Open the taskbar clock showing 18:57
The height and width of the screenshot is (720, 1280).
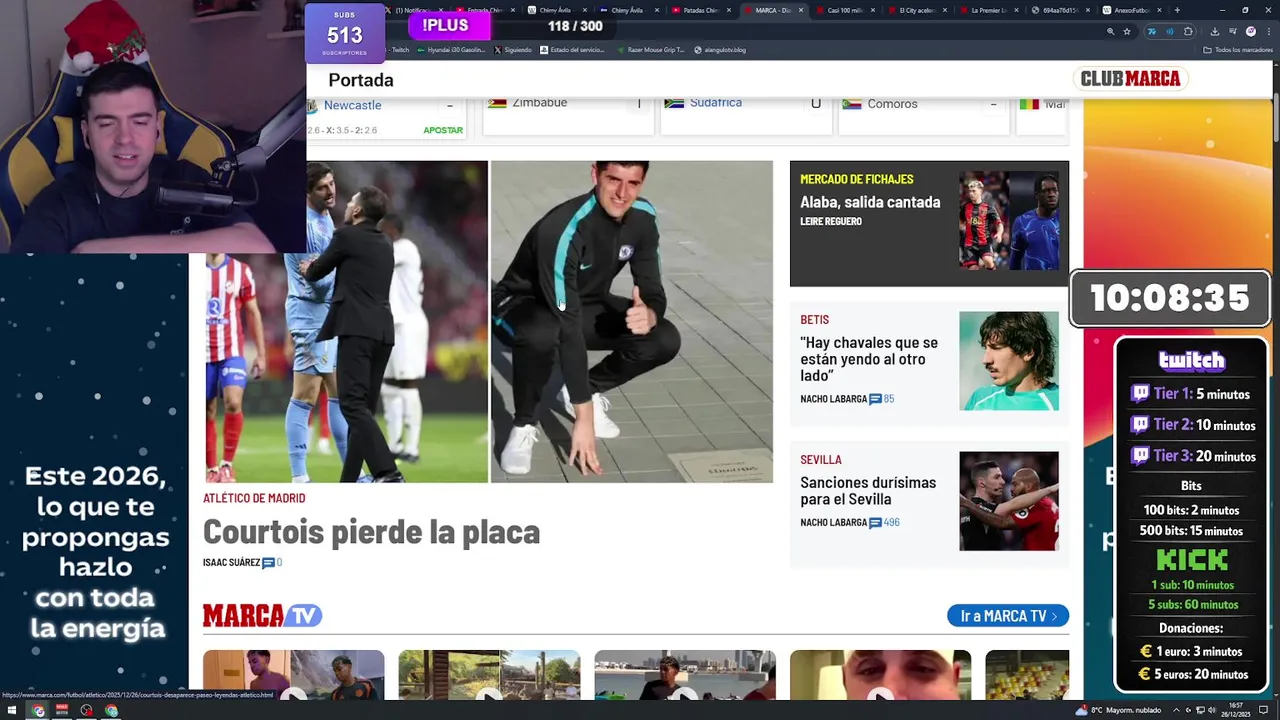(1236, 710)
